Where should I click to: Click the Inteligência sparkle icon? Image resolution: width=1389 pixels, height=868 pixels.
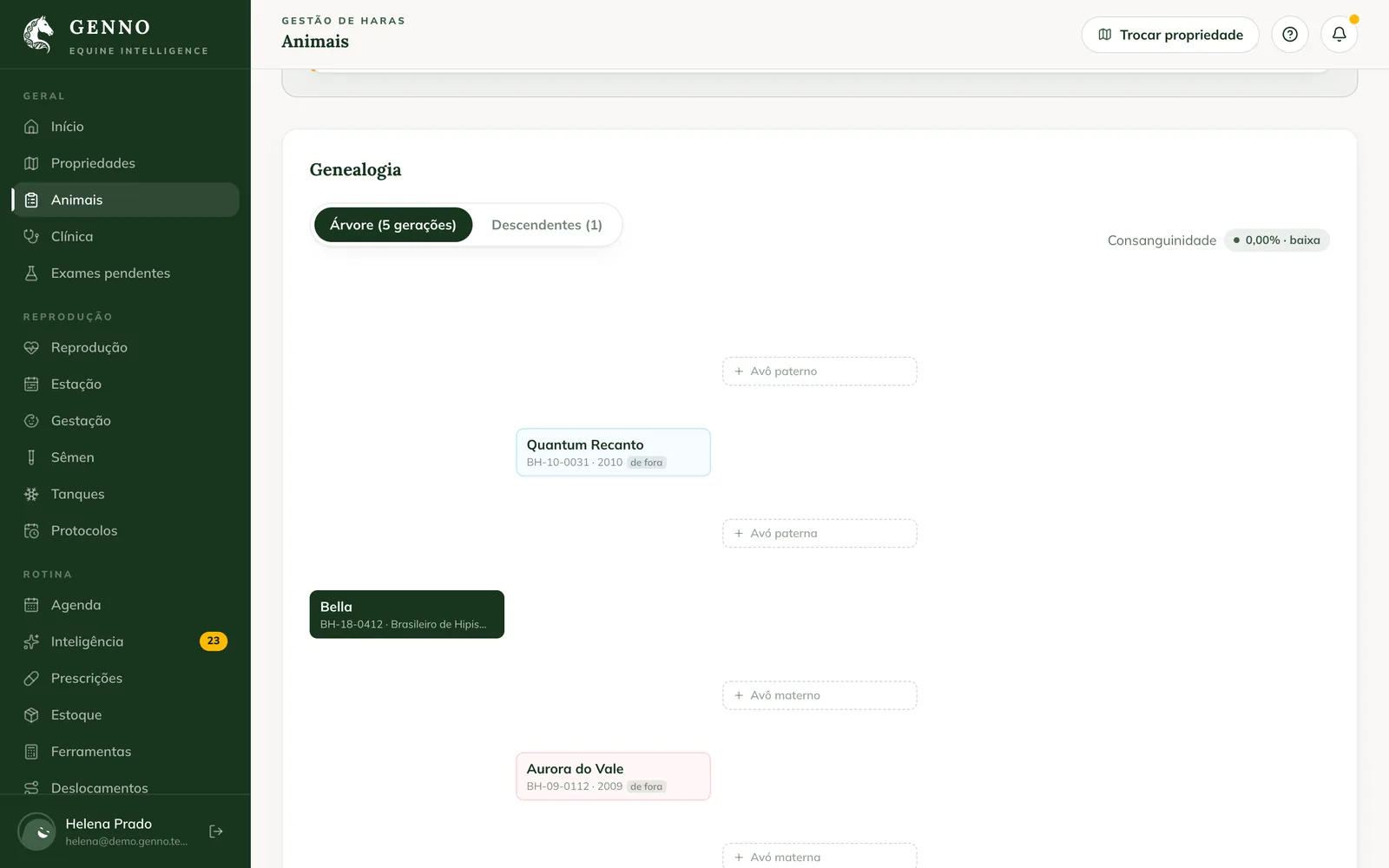[31, 641]
